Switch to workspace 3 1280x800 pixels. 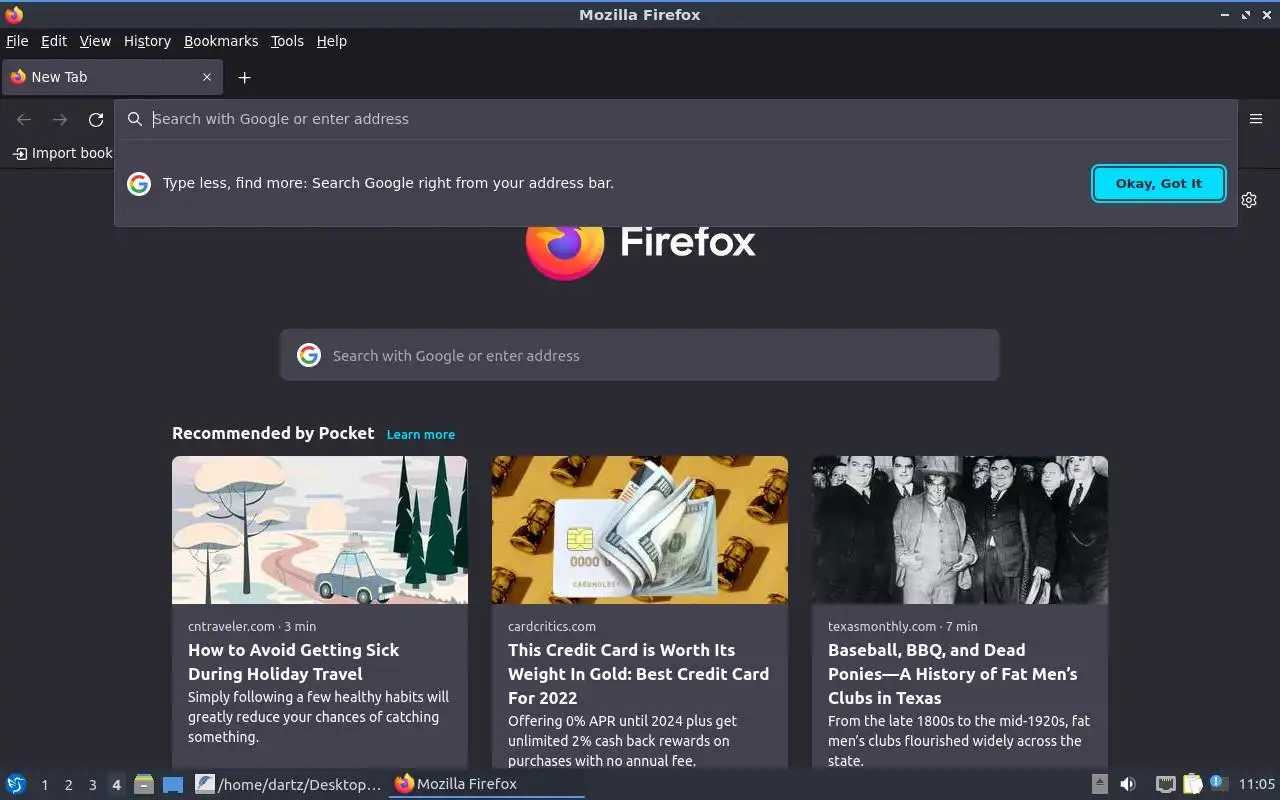[x=93, y=785]
